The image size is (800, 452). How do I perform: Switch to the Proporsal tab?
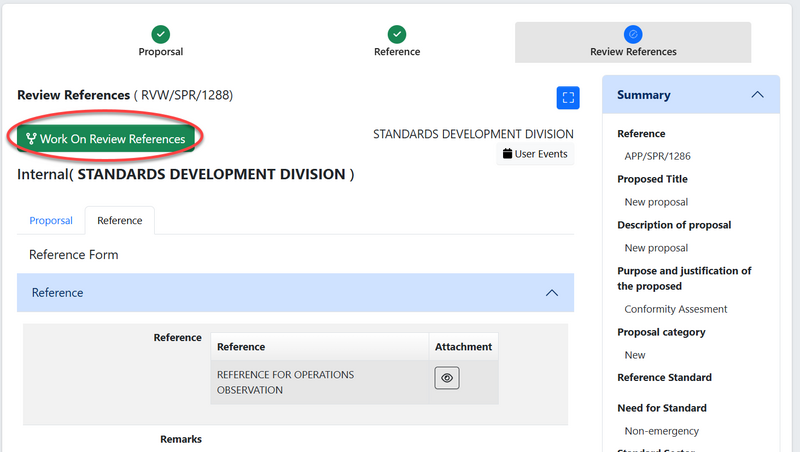pos(51,220)
